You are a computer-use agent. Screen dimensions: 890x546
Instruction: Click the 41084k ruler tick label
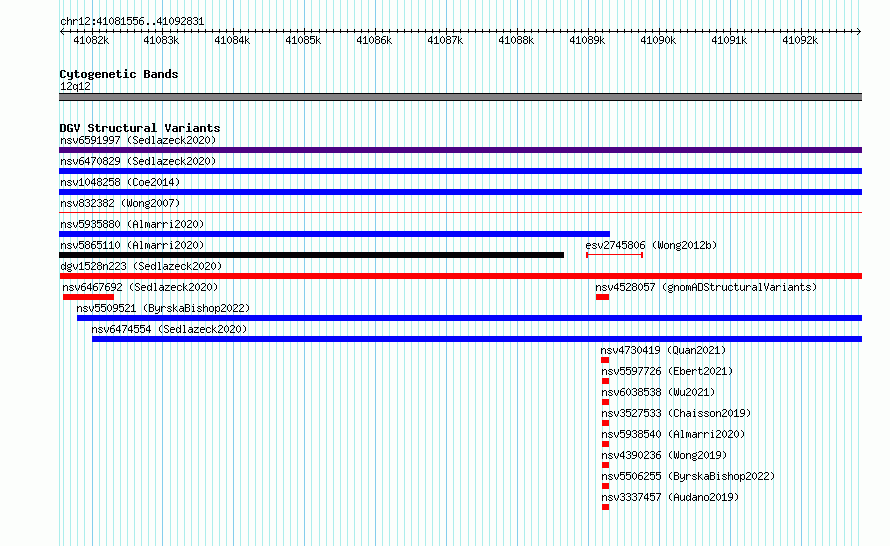coord(232,40)
